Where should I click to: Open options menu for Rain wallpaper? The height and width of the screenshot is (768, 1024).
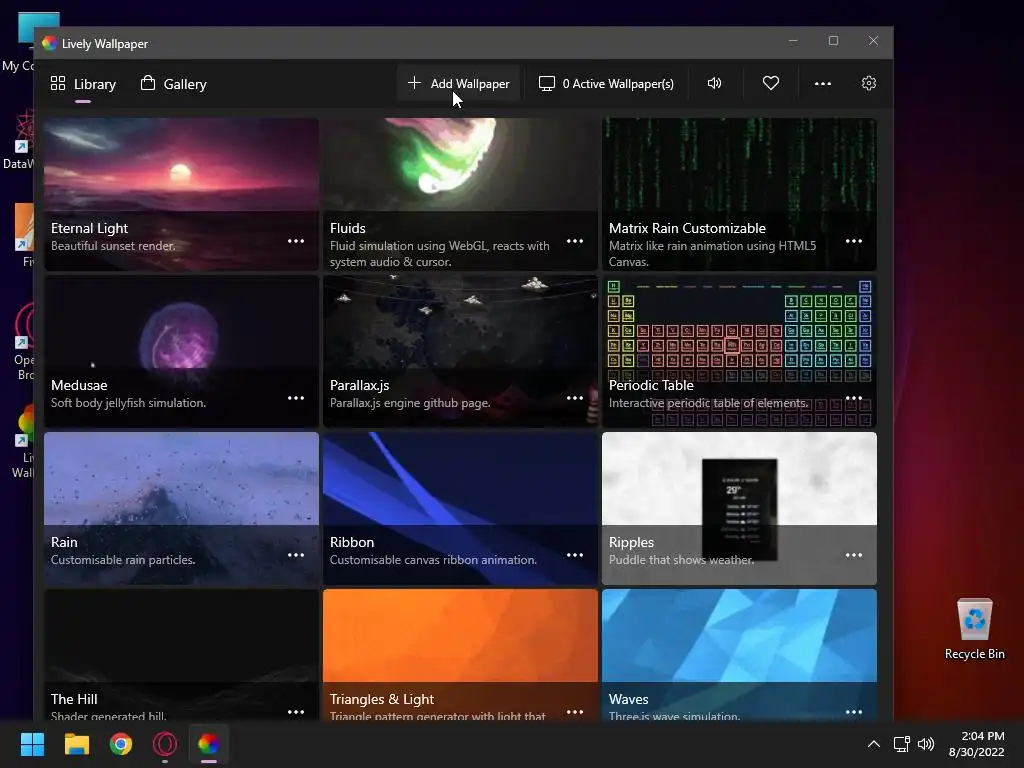296,555
